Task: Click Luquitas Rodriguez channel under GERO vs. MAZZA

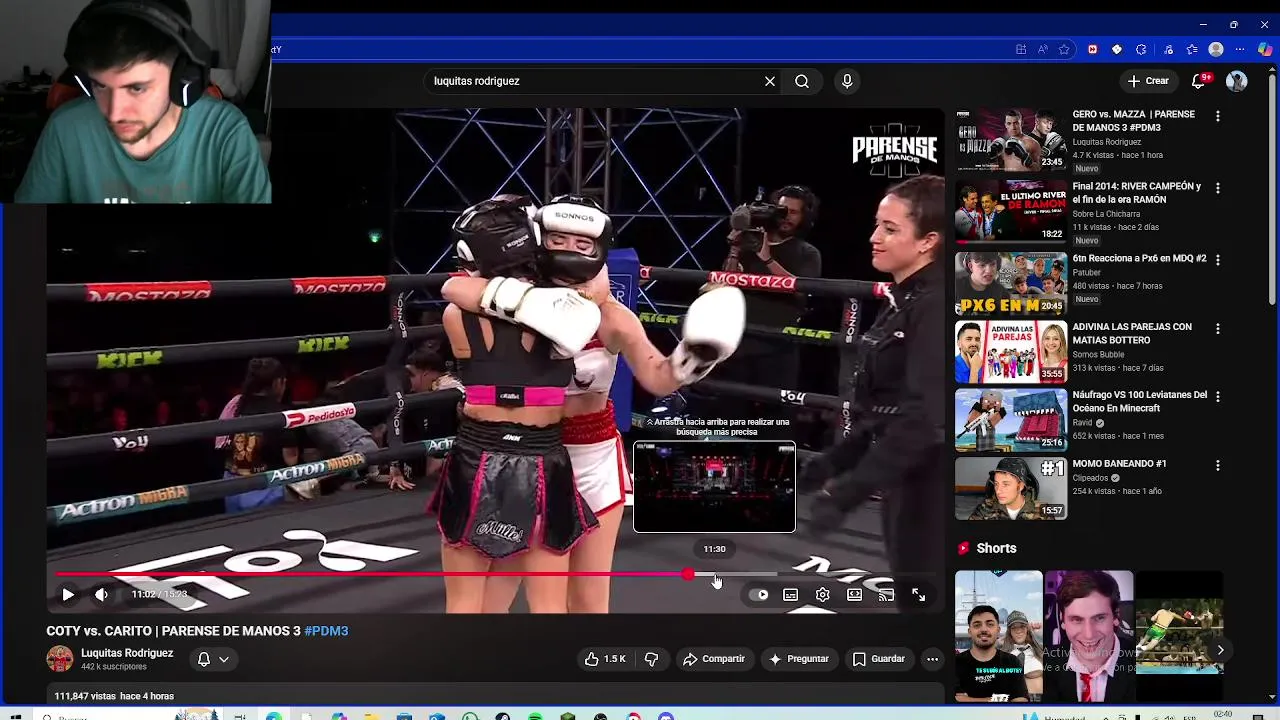Action: pyautogui.click(x=1106, y=142)
